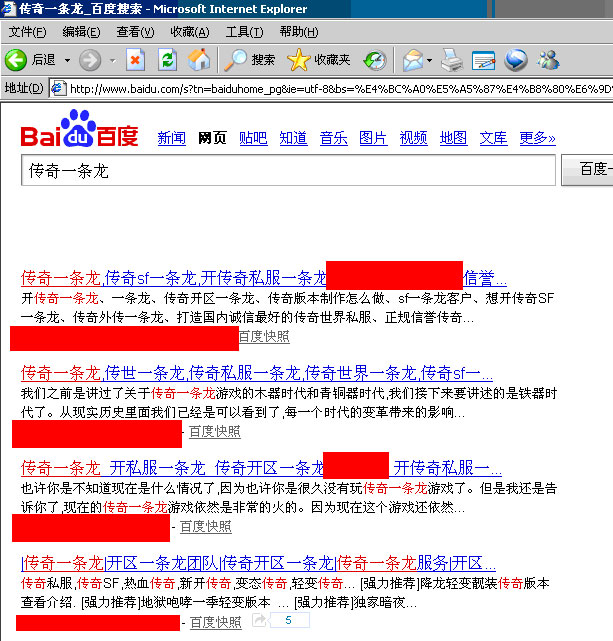The image size is (613, 641).
Task: Expand the Mail button dropdown arrow
Action: click(x=430, y=60)
